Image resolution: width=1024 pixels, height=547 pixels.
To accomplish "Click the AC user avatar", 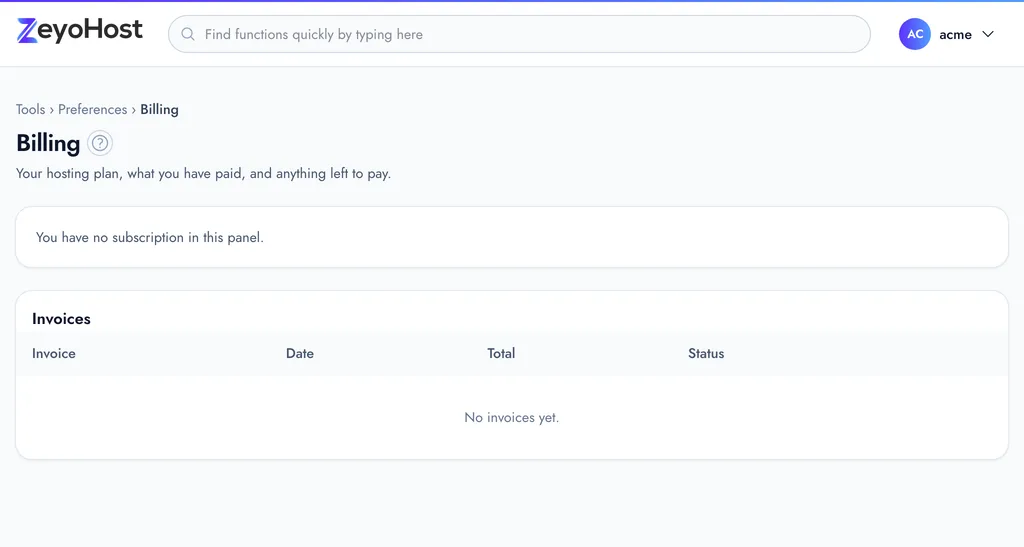I will click(x=915, y=34).
